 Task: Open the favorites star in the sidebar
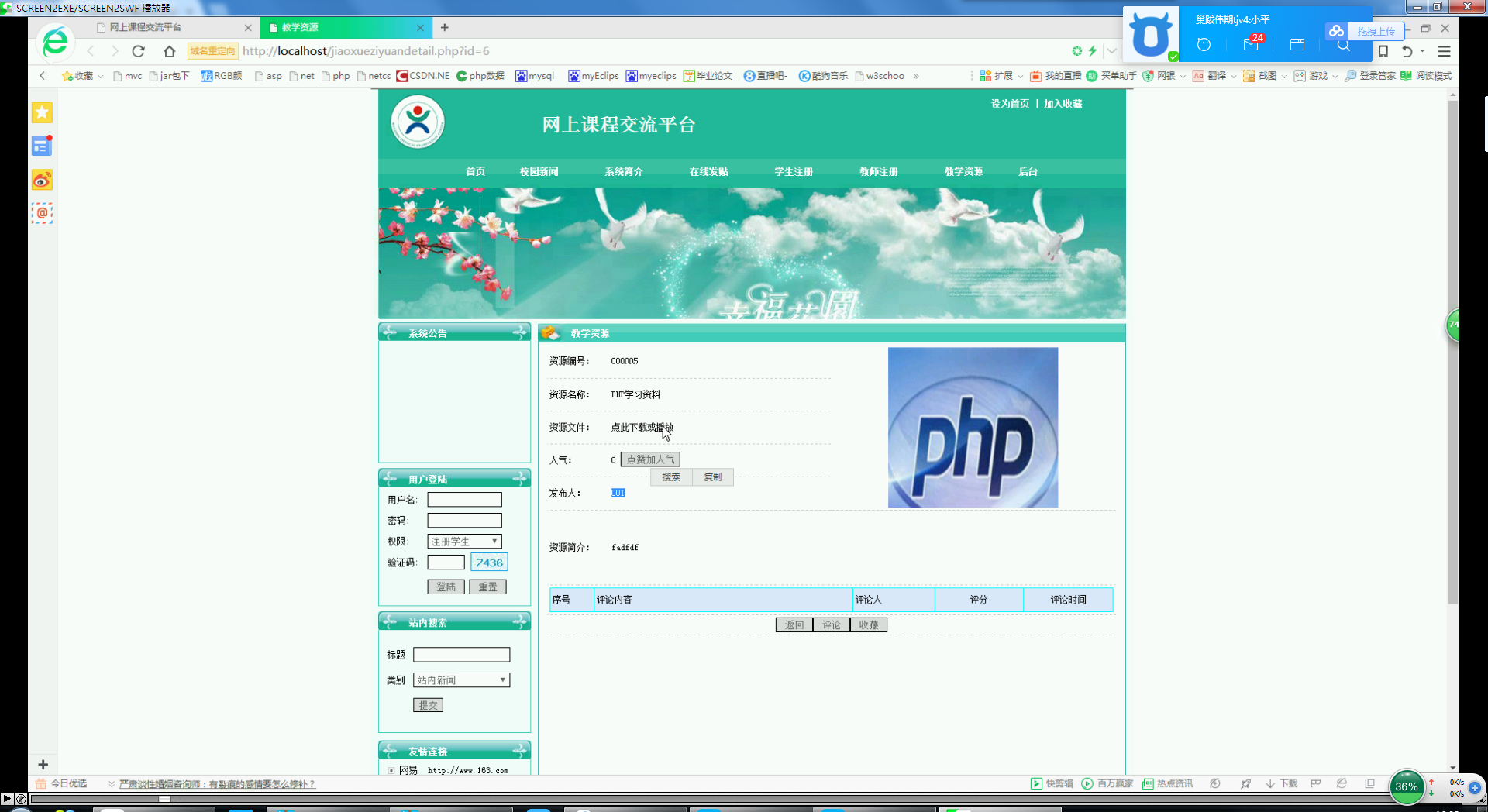(x=42, y=112)
